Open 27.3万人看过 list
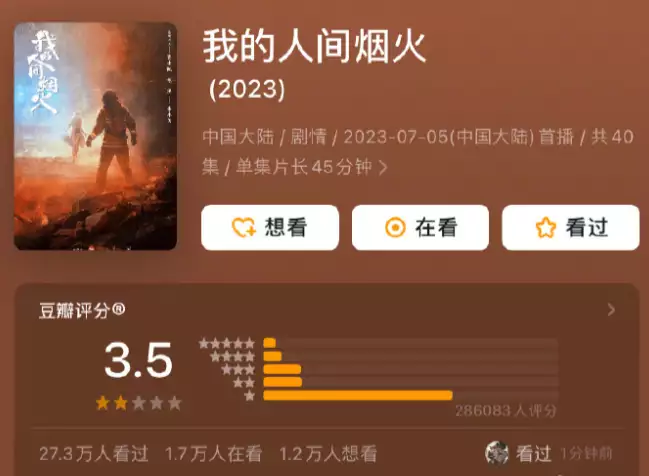Image resolution: width=649 pixels, height=476 pixels. 94,454
